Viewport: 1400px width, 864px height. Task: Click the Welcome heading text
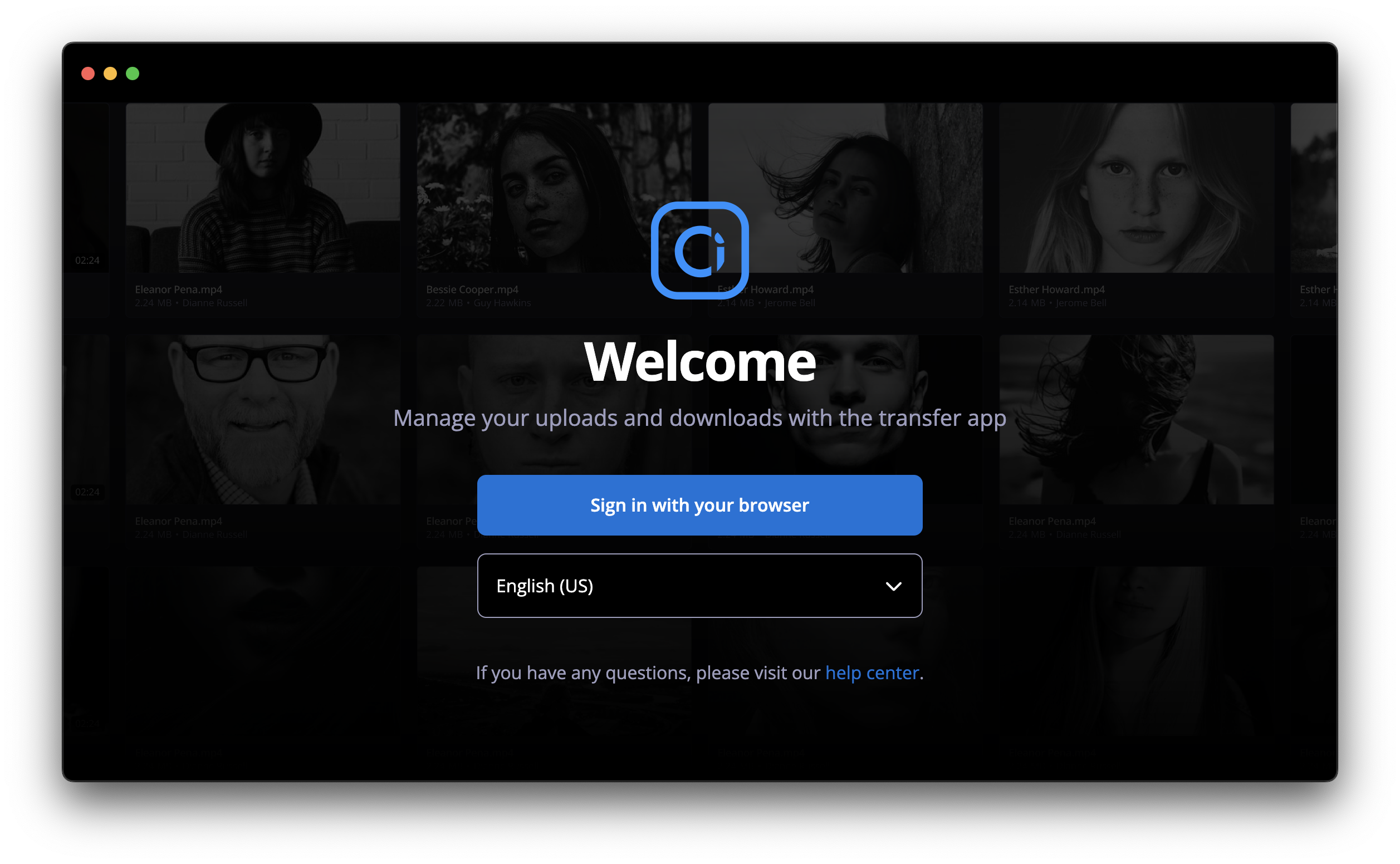click(x=699, y=361)
